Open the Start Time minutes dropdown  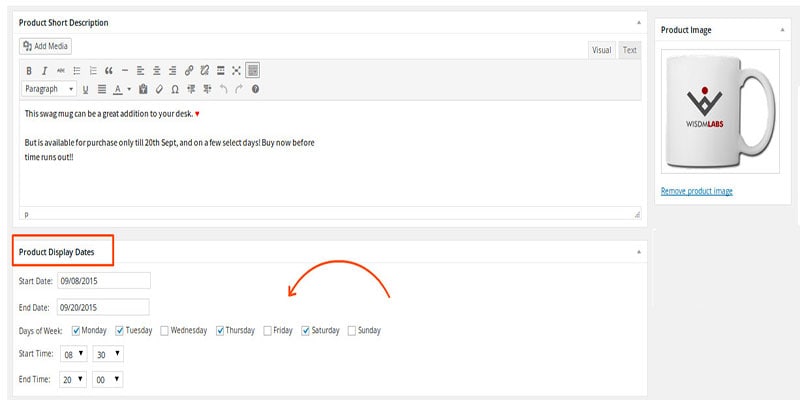tap(108, 354)
